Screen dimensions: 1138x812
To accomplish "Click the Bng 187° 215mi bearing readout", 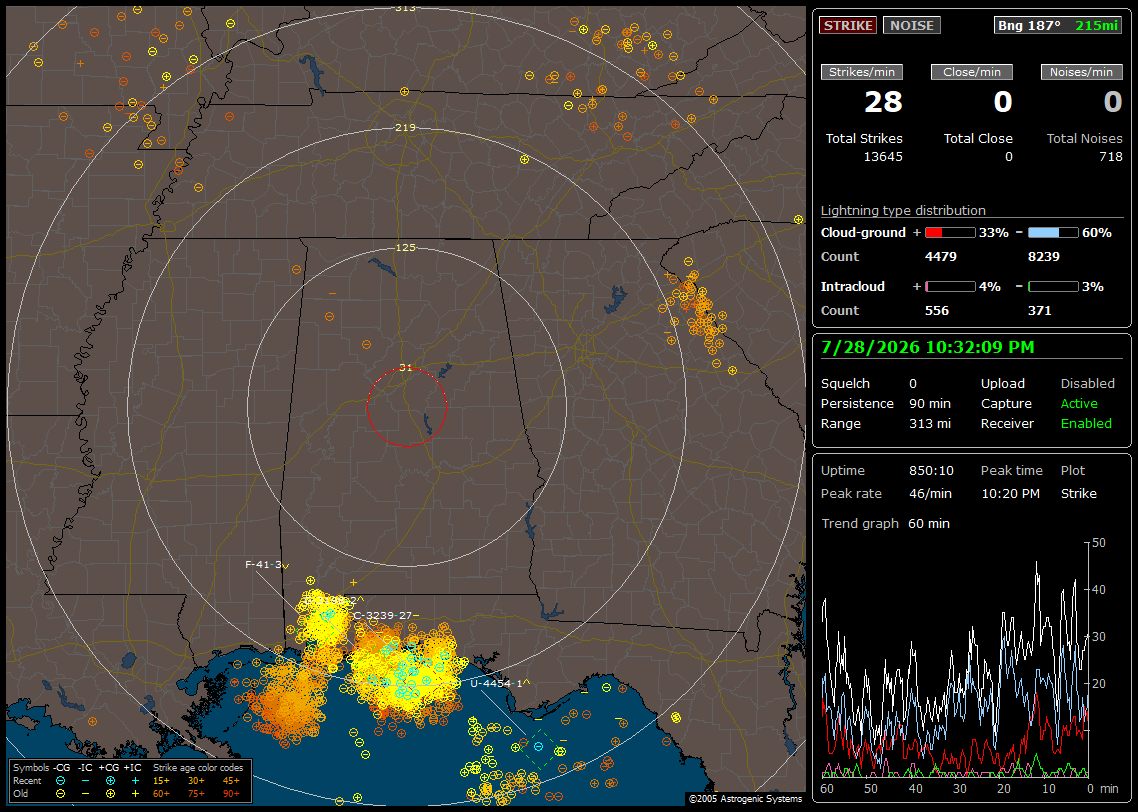I will pos(1058,25).
